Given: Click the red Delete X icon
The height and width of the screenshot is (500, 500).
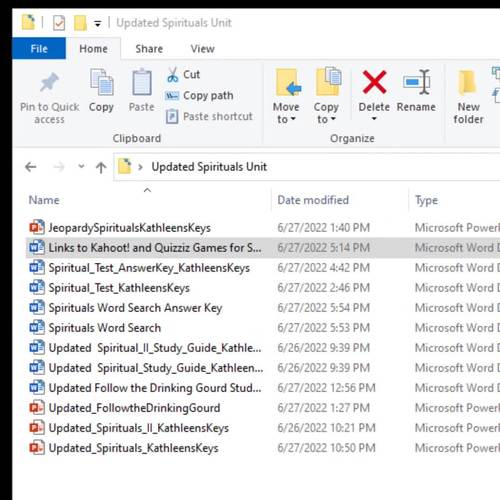Looking at the screenshot, I should click(374, 82).
